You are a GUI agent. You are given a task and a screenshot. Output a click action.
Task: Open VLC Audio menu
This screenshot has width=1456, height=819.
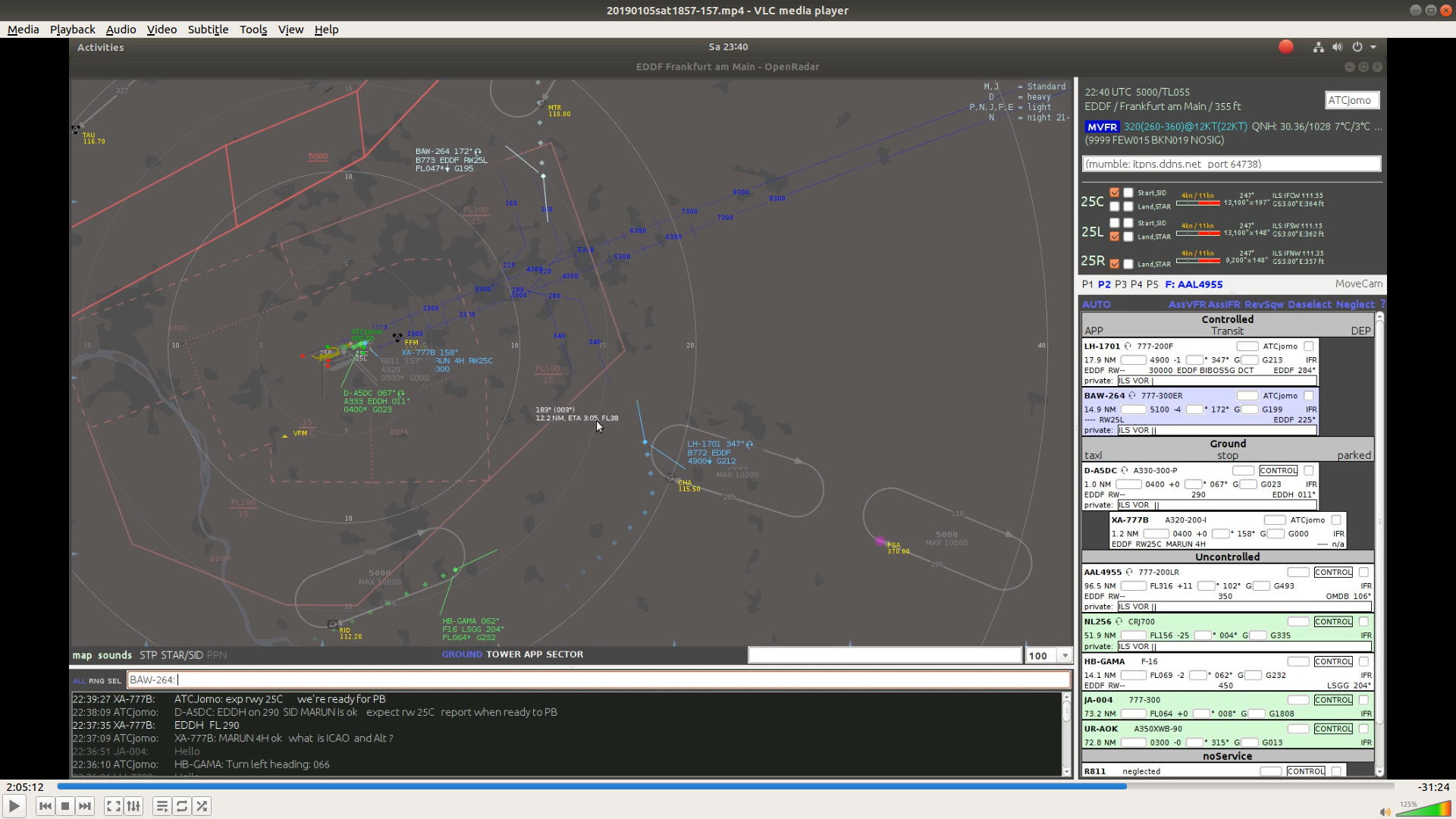pyautogui.click(x=121, y=30)
